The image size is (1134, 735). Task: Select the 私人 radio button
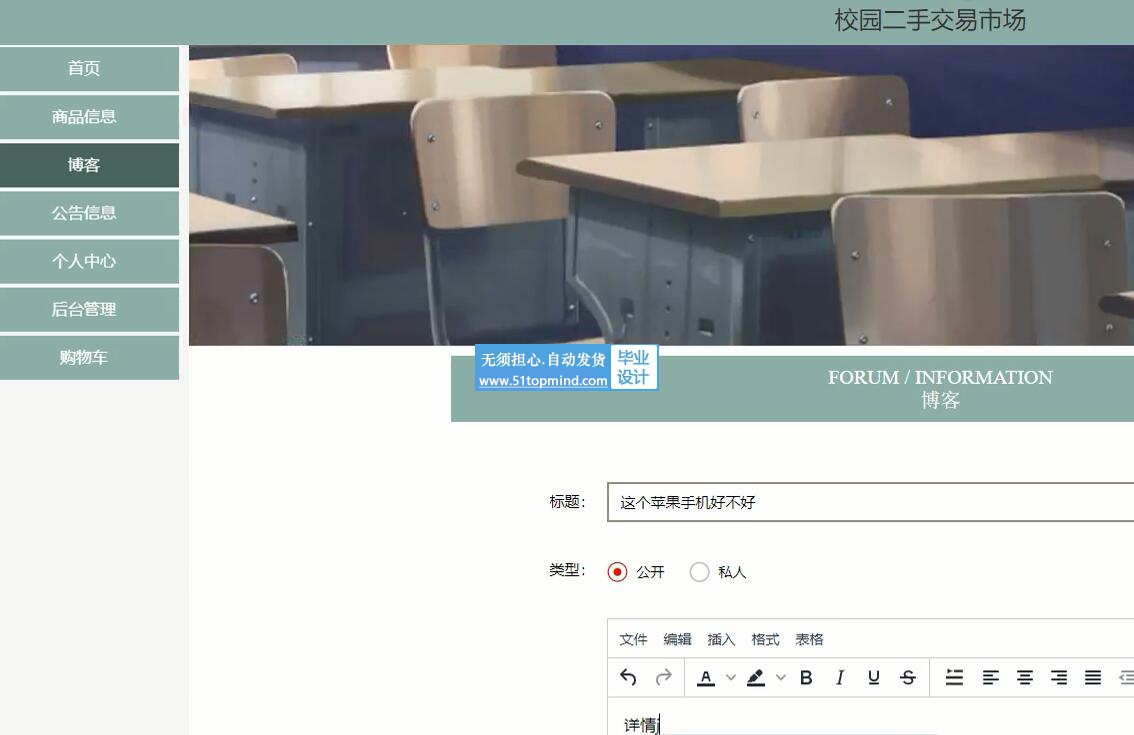[699, 572]
